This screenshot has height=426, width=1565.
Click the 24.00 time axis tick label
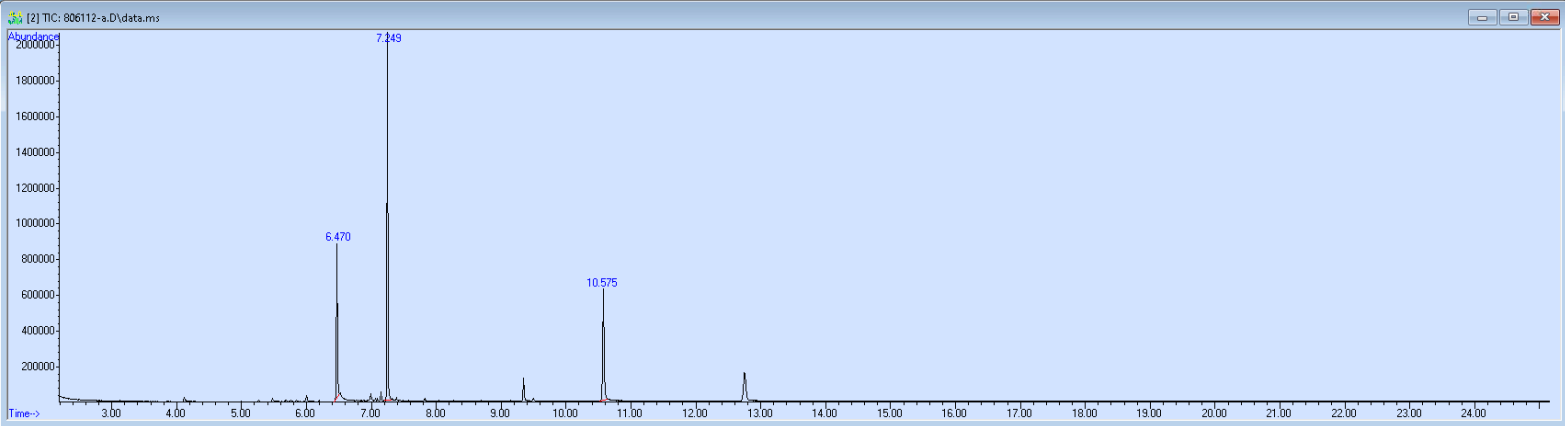(1474, 413)
